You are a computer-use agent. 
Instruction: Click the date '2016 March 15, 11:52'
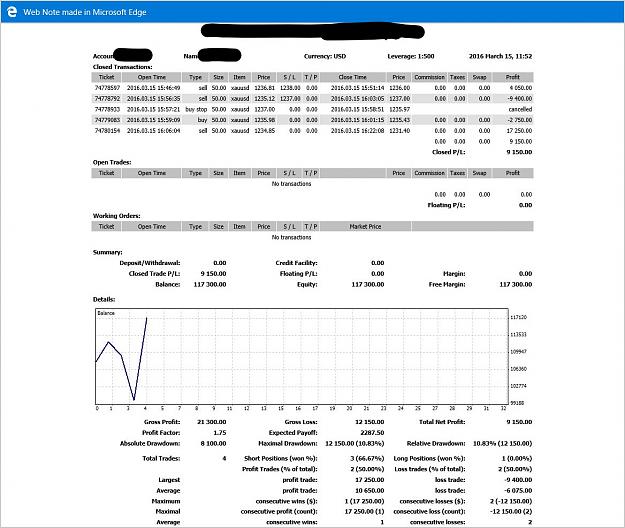click(x=500, y=56)
